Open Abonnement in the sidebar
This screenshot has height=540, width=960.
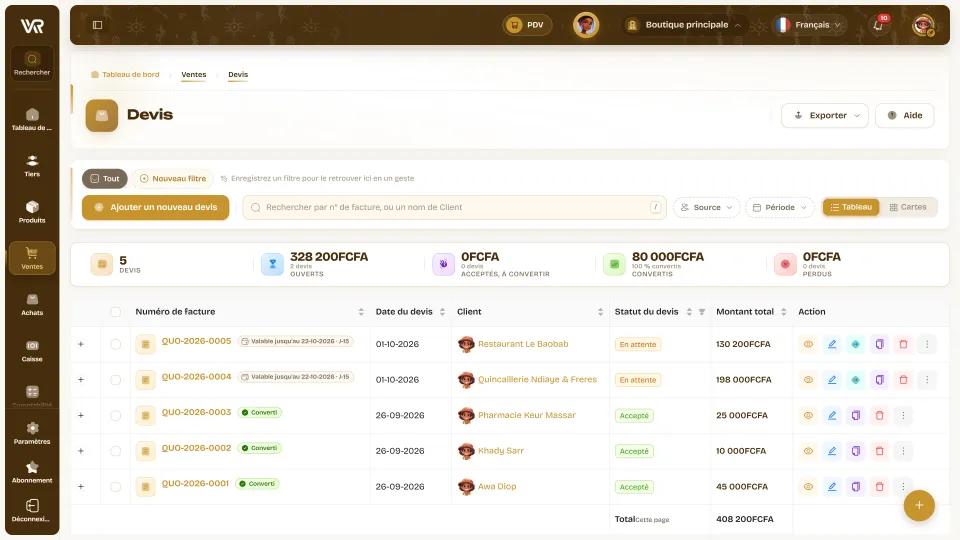(32, 472)
